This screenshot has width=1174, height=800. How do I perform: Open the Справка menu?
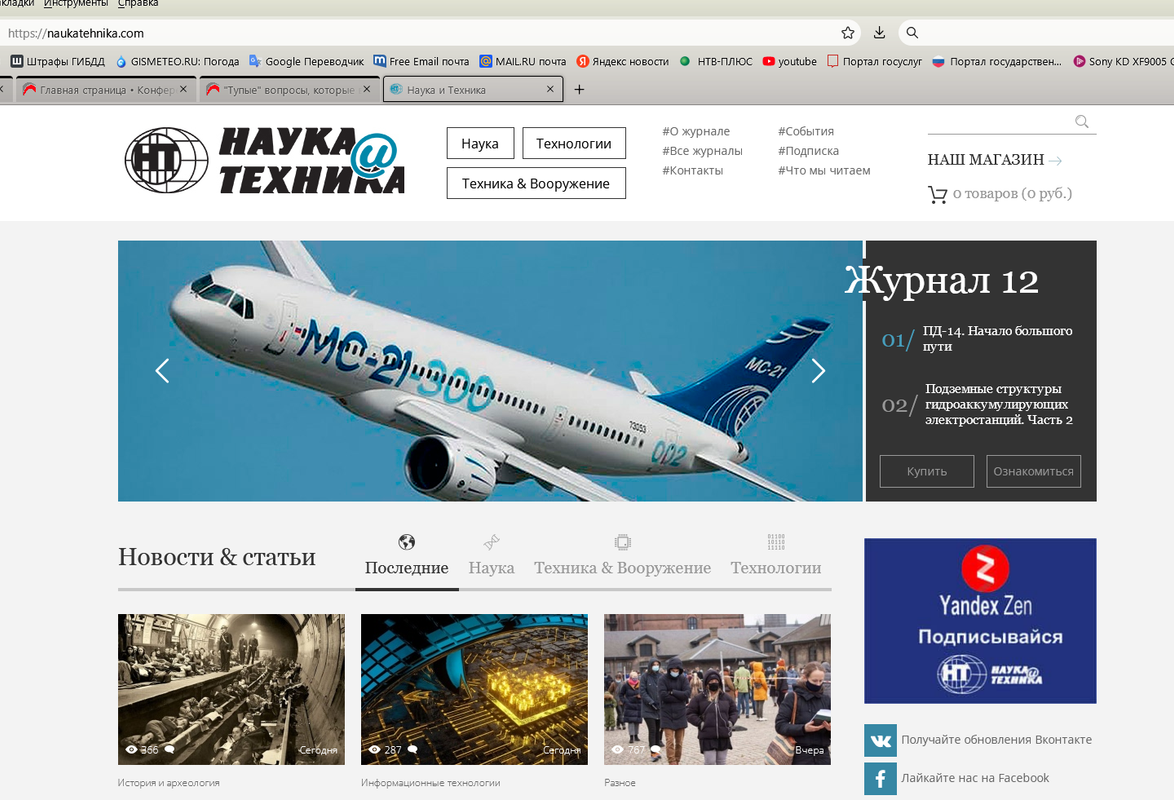coord(138,4)
